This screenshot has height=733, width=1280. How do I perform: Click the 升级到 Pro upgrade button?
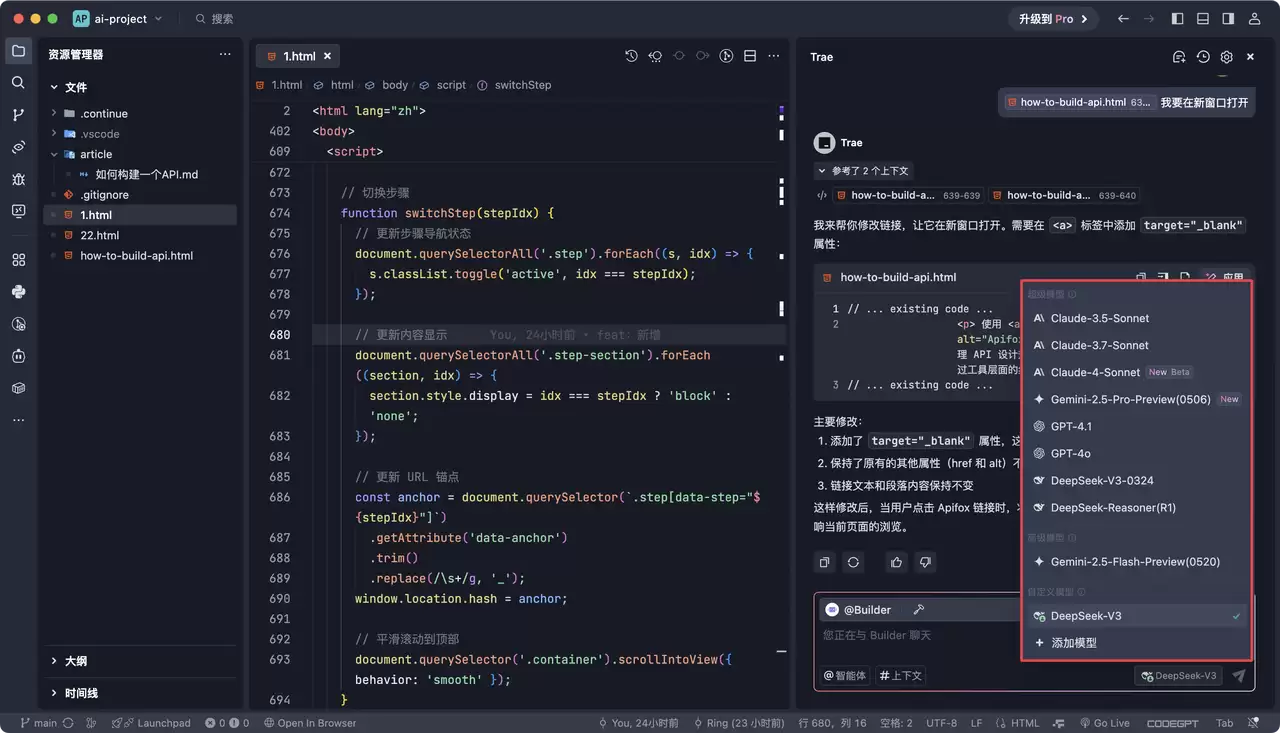[1053, 19]
